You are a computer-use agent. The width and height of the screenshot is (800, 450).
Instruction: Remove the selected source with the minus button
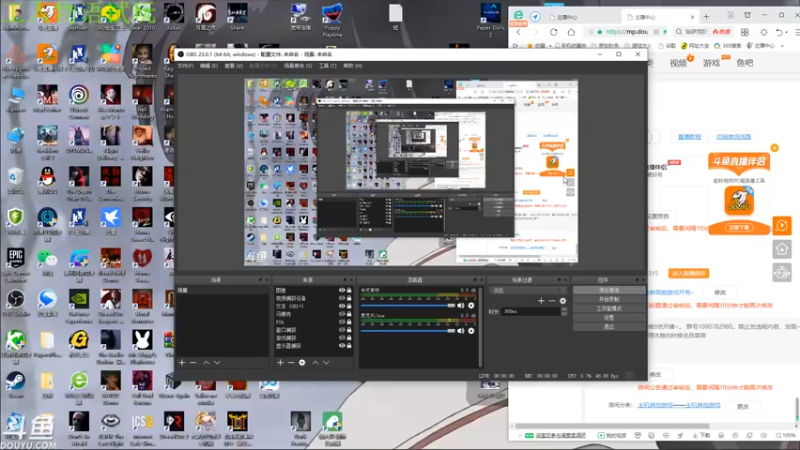click(291, 362)
